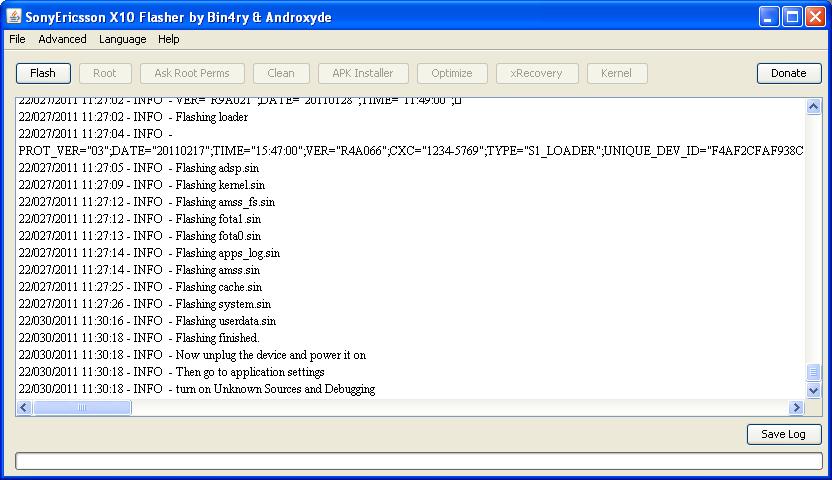Open the Advanced menu

tap(62, 39)
